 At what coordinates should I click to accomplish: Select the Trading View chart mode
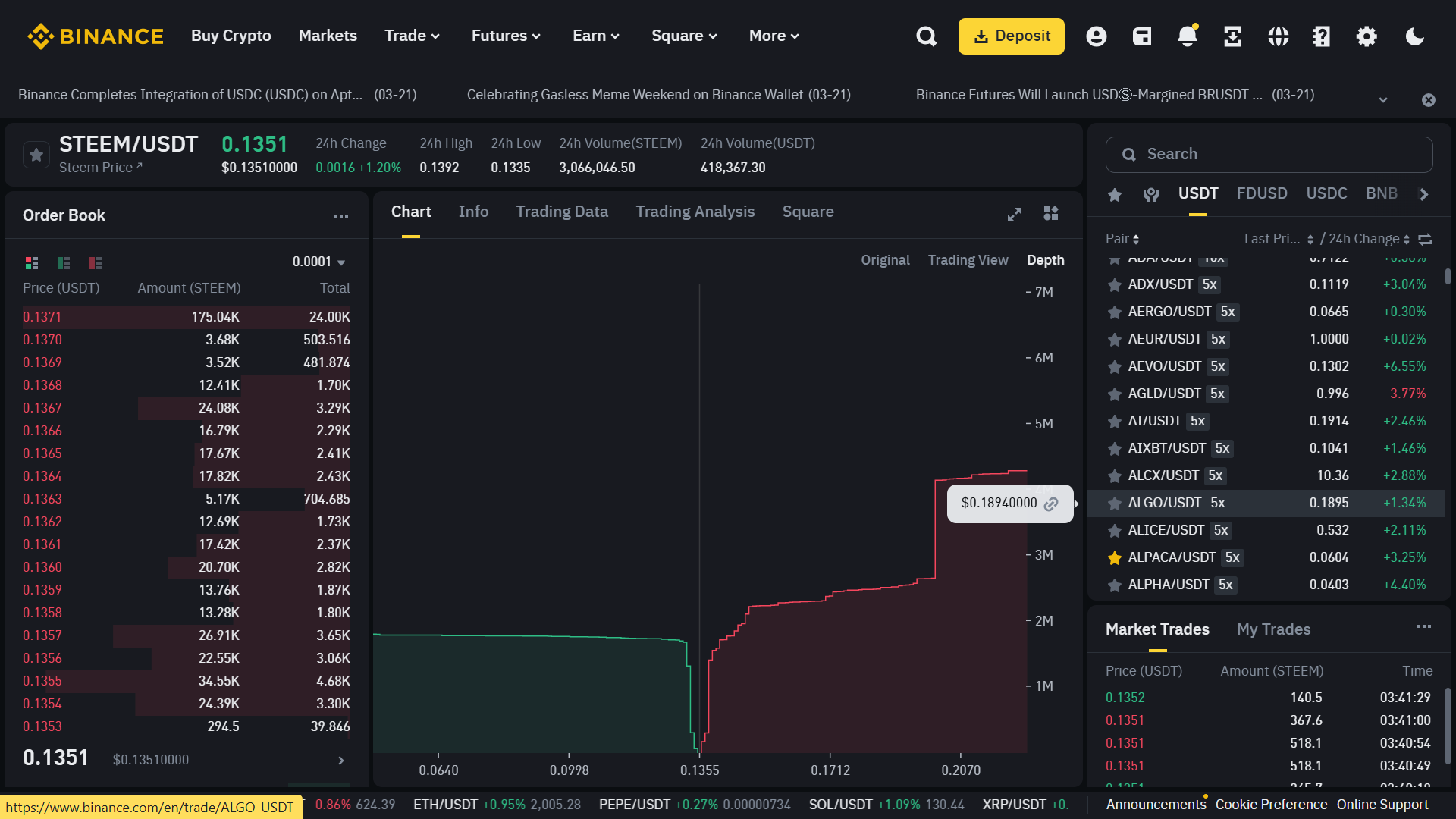tap(968, 260)
